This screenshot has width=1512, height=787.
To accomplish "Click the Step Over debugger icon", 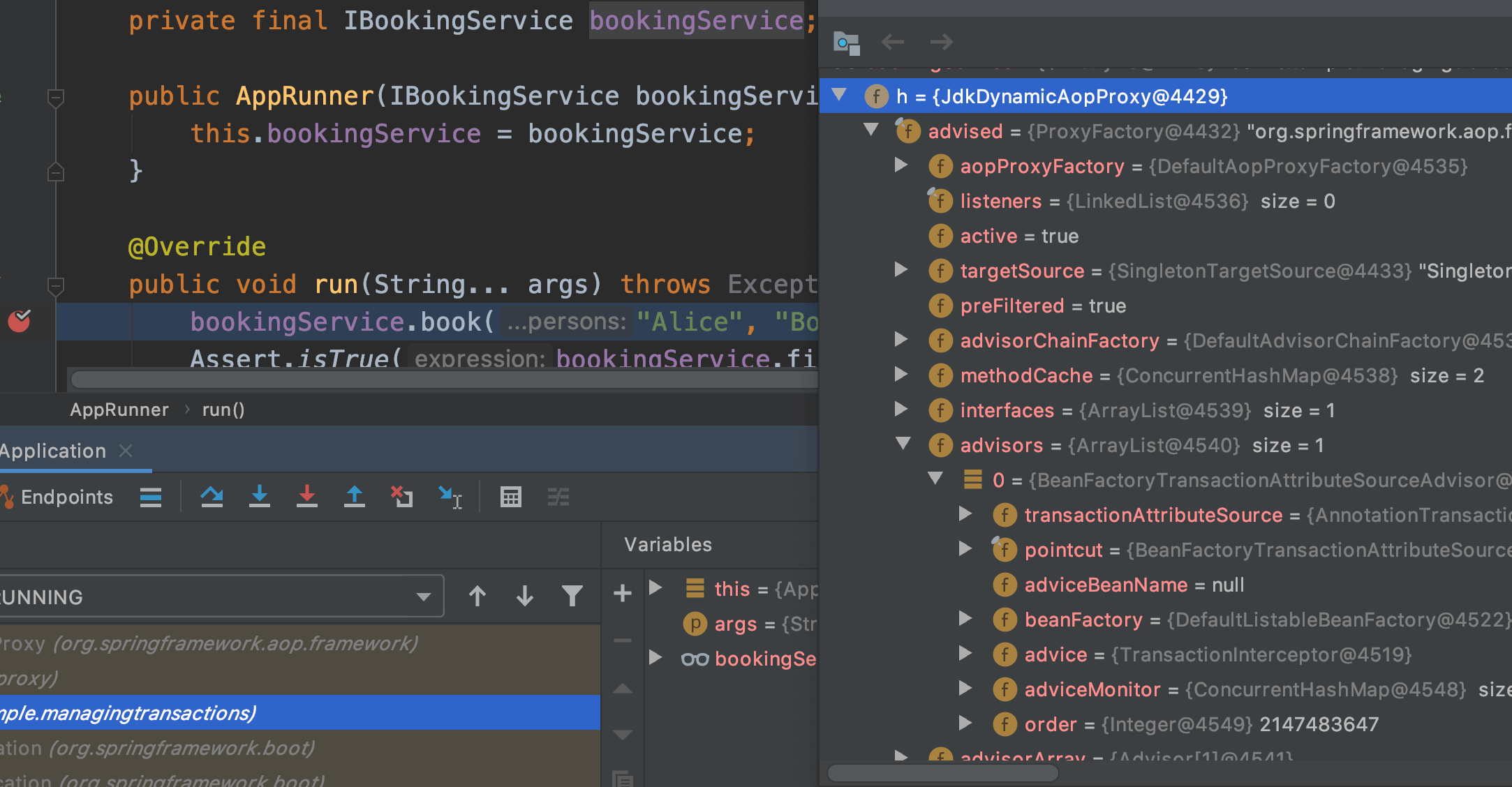I will pos(212,497).
